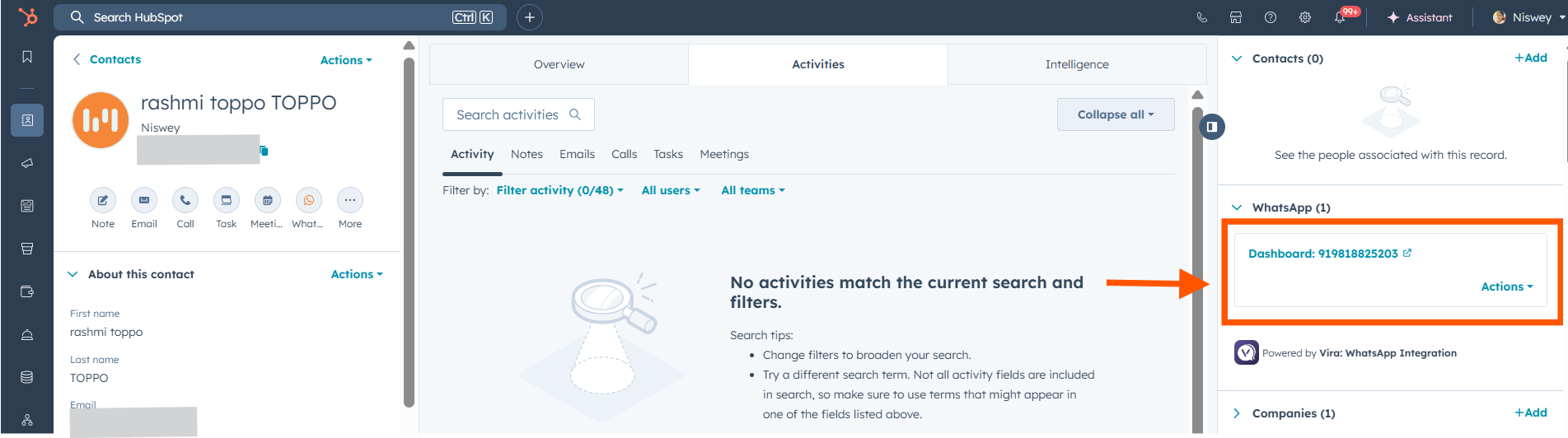
Task: Open the calling phone icon in top bar
Action: [x=1202, y=17]
